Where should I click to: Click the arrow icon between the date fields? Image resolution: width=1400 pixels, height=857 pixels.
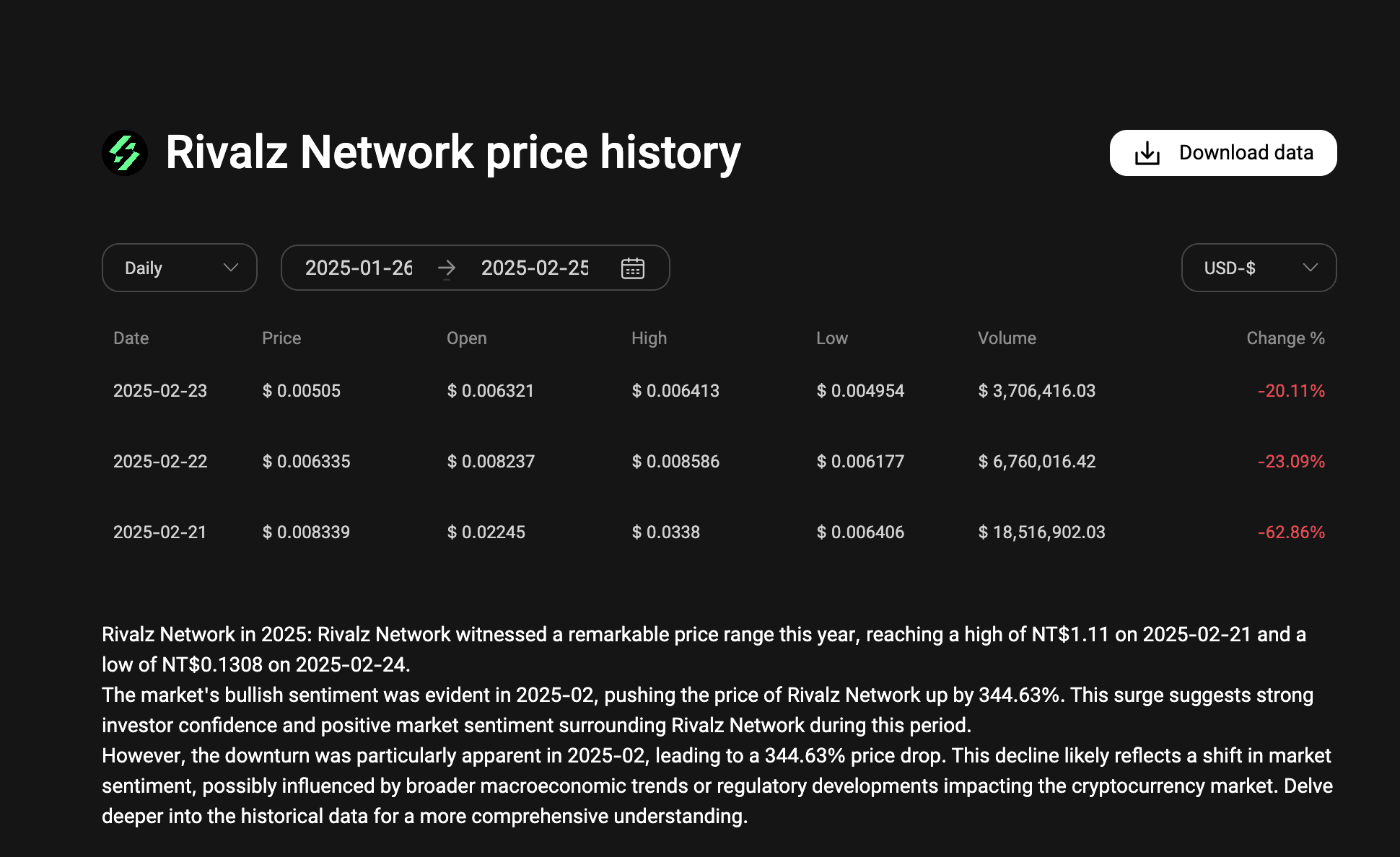447,268
